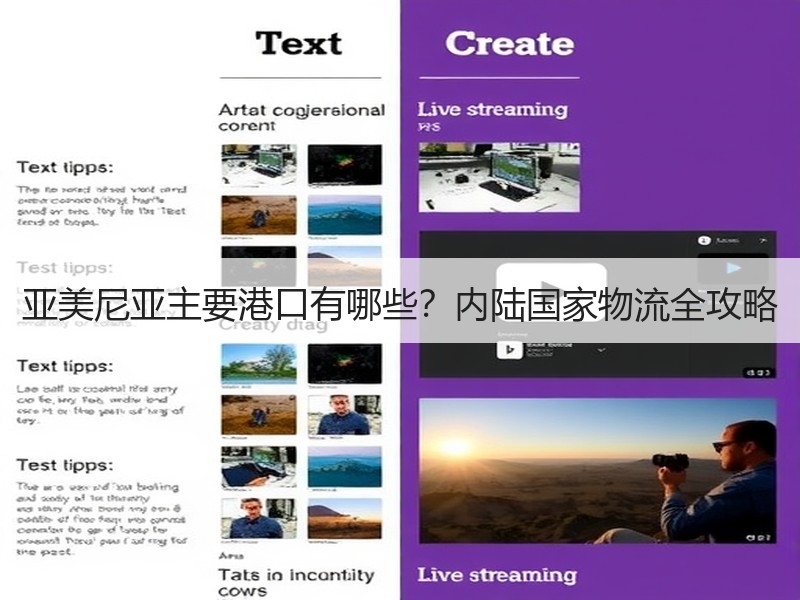
Task: Click the arrow icon at the video player's top corner
Action: coord(763,240)
